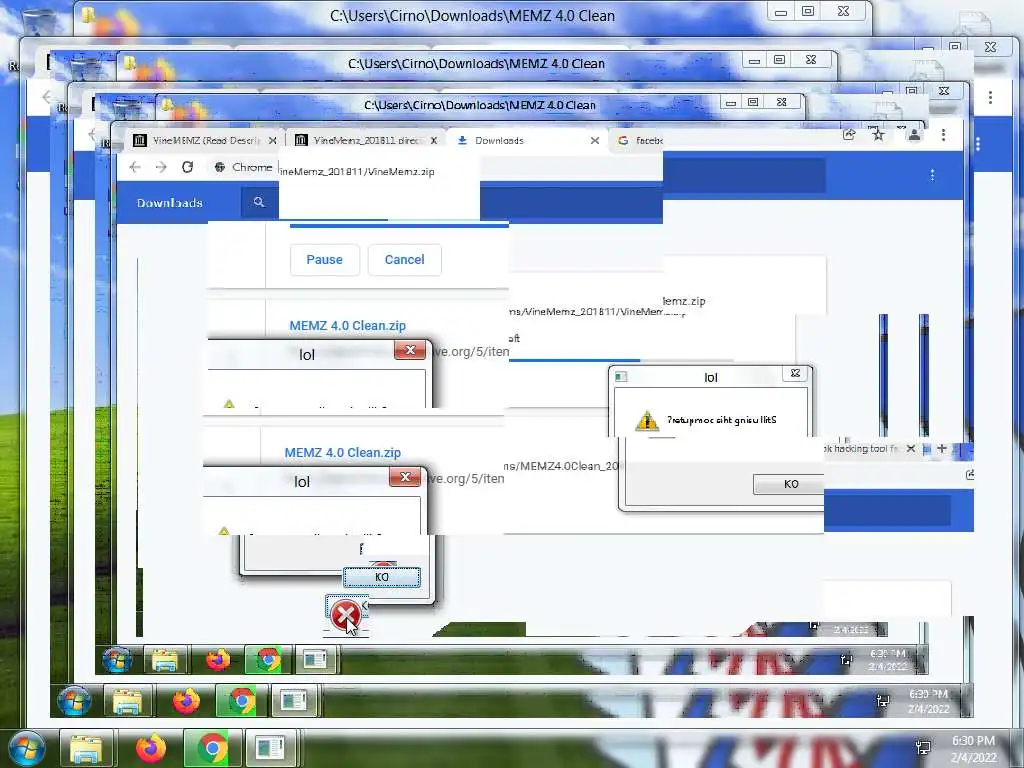Cancel the VineMemz.zip download
The height and width of the screenshot is (768, 1024).
pyautogui.click(x=404, y=260)
